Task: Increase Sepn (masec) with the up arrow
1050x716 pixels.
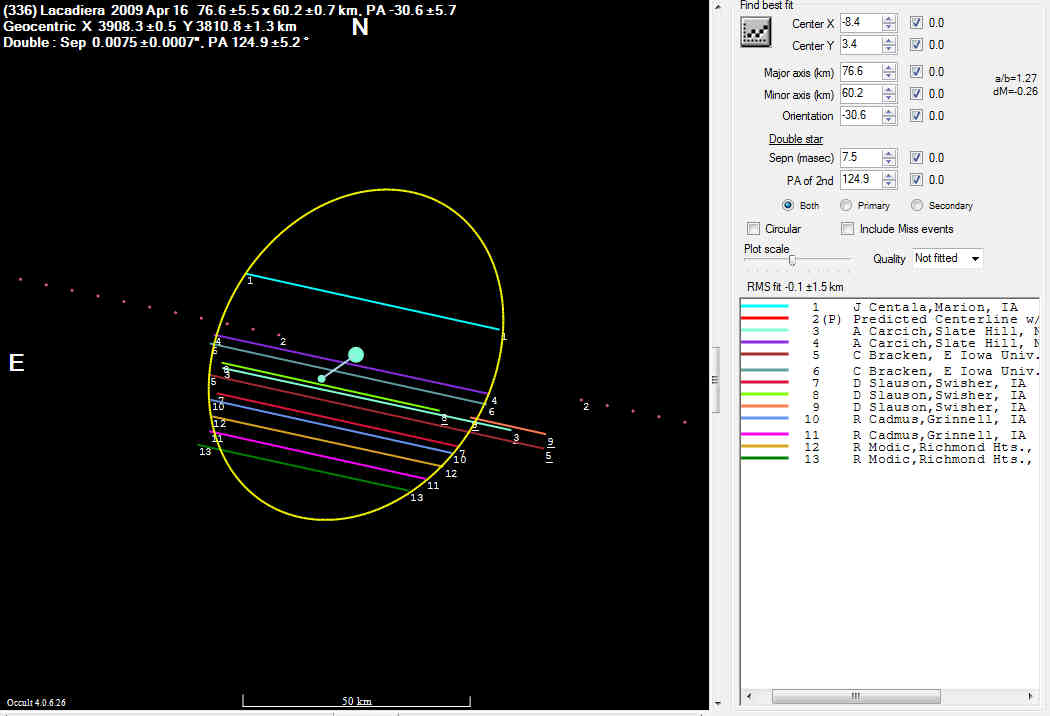Action: coord(889,153)
